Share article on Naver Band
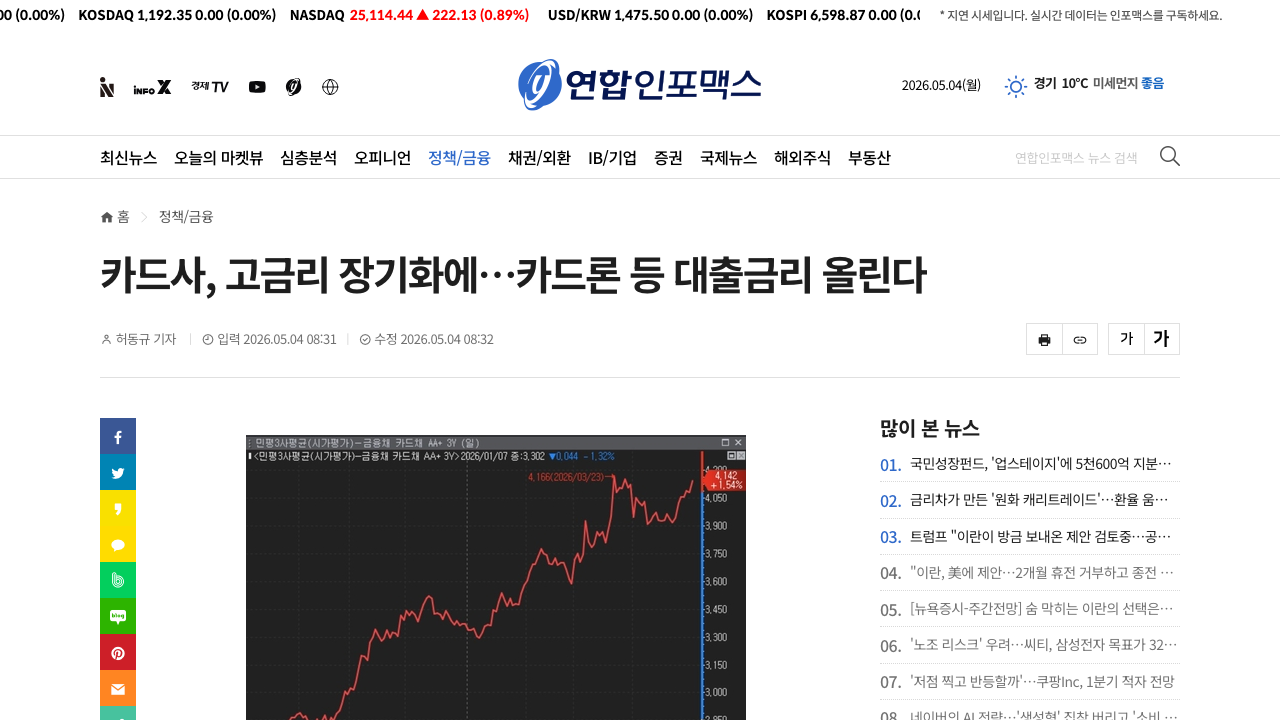The width and height of the screenshot is (1280, 720). (x=118, y=580)
